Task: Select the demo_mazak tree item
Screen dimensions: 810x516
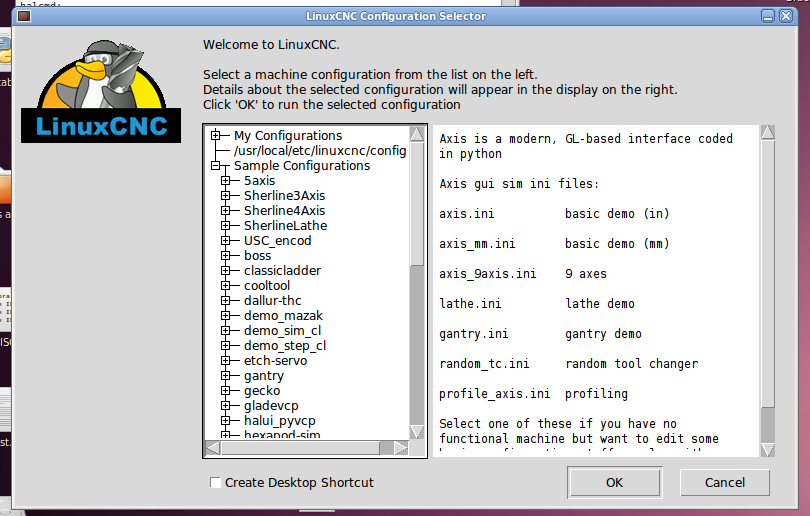Action: (x=283, y=316)
